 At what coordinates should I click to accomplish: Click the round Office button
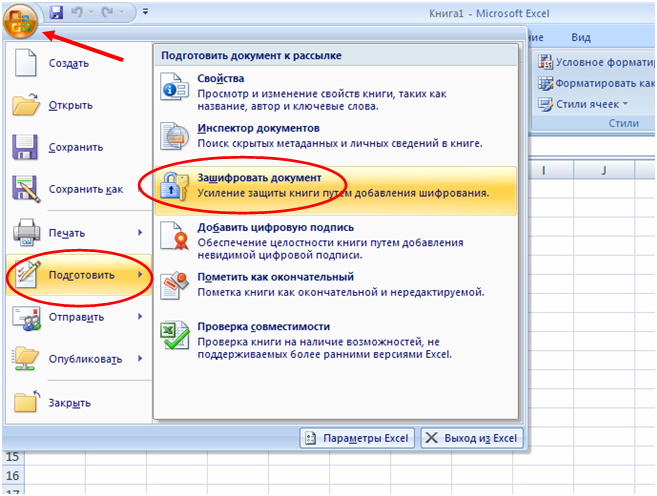(20, 21)
